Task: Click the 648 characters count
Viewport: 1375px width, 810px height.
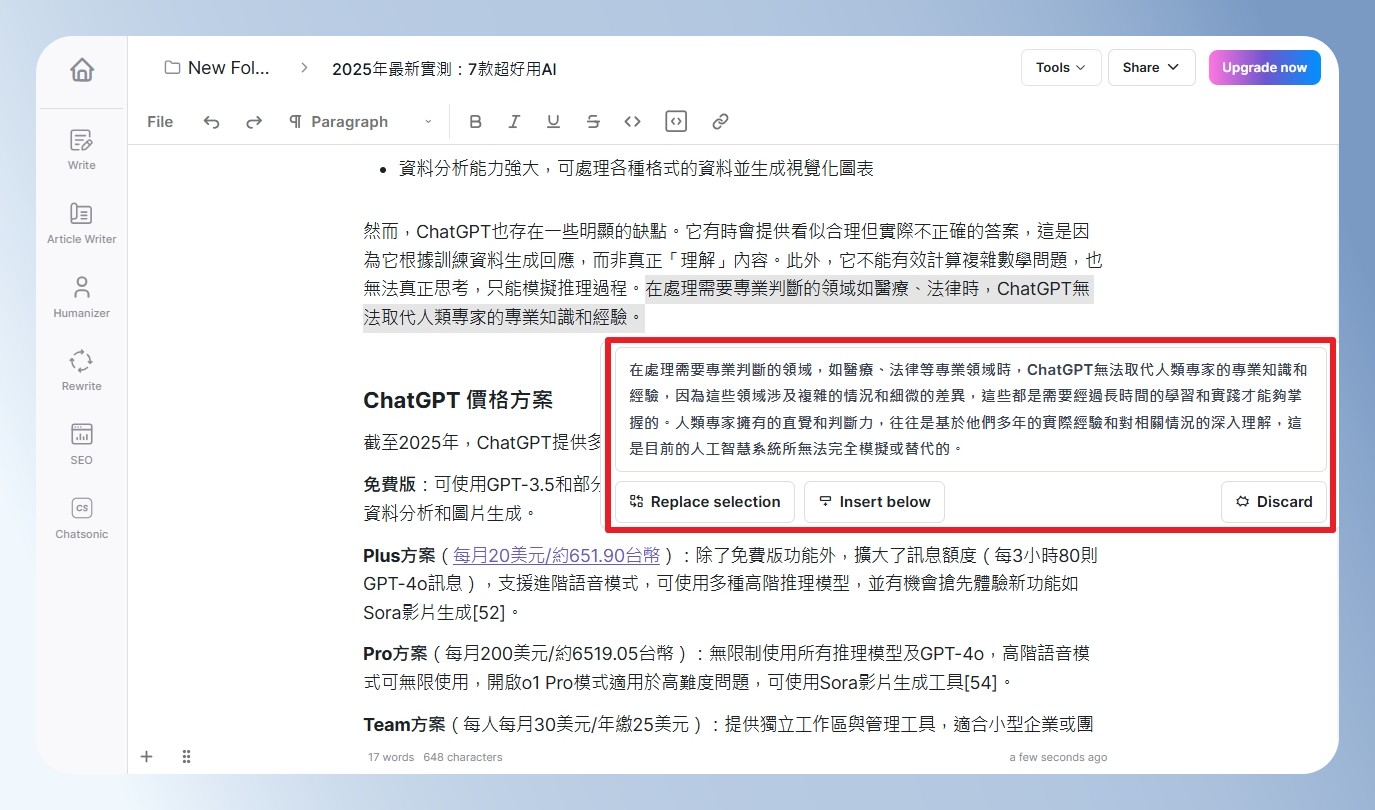Action: [463, 757]
